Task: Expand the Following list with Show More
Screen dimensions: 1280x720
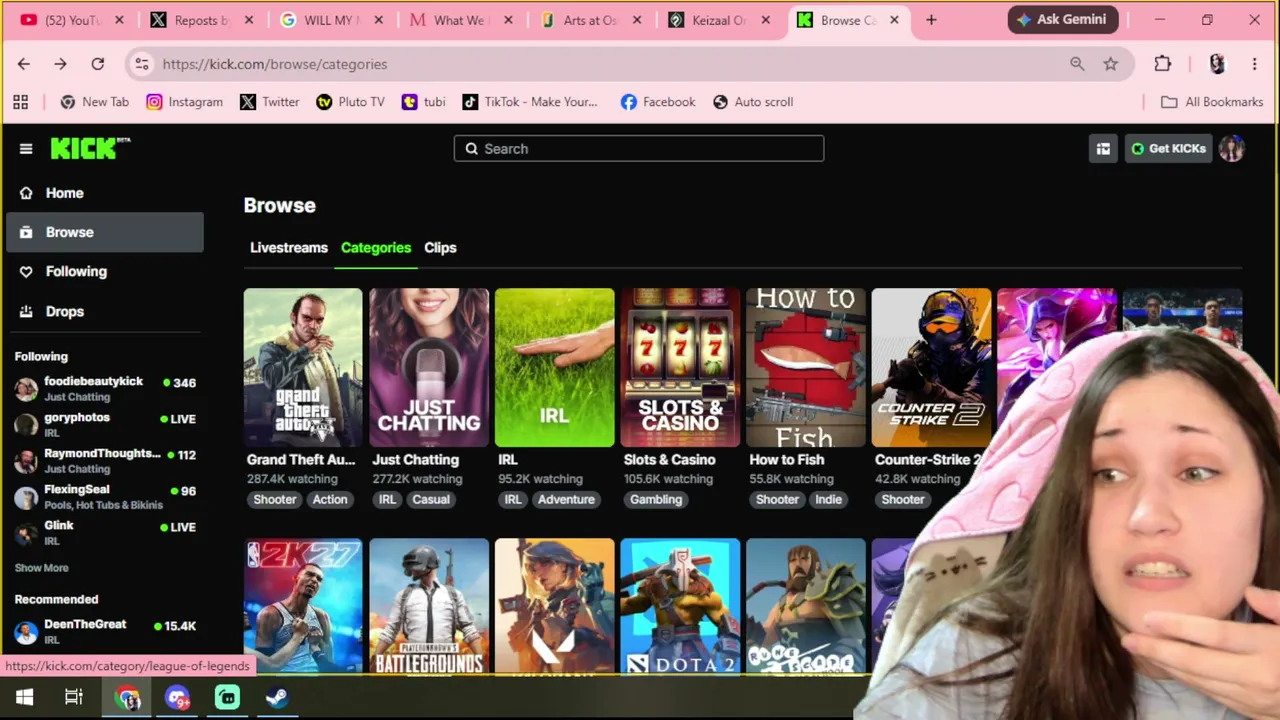Action: click(x=42, y=568)
